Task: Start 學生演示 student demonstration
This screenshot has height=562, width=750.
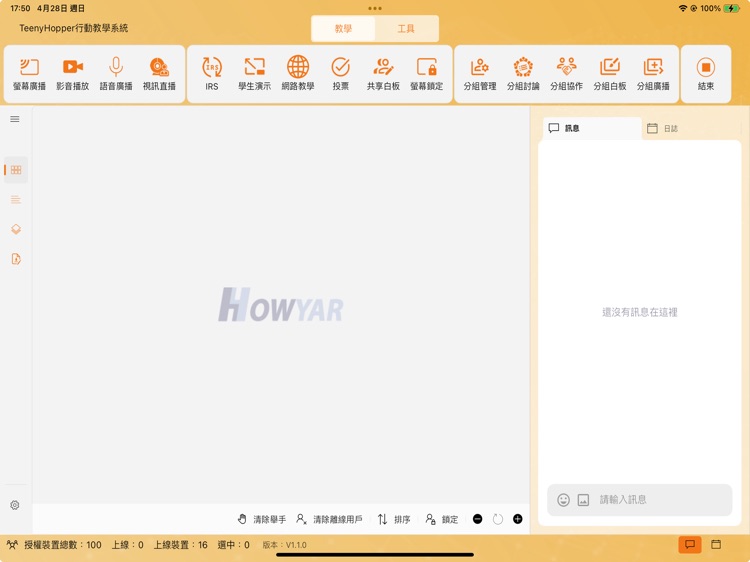Action: (254, 74)
